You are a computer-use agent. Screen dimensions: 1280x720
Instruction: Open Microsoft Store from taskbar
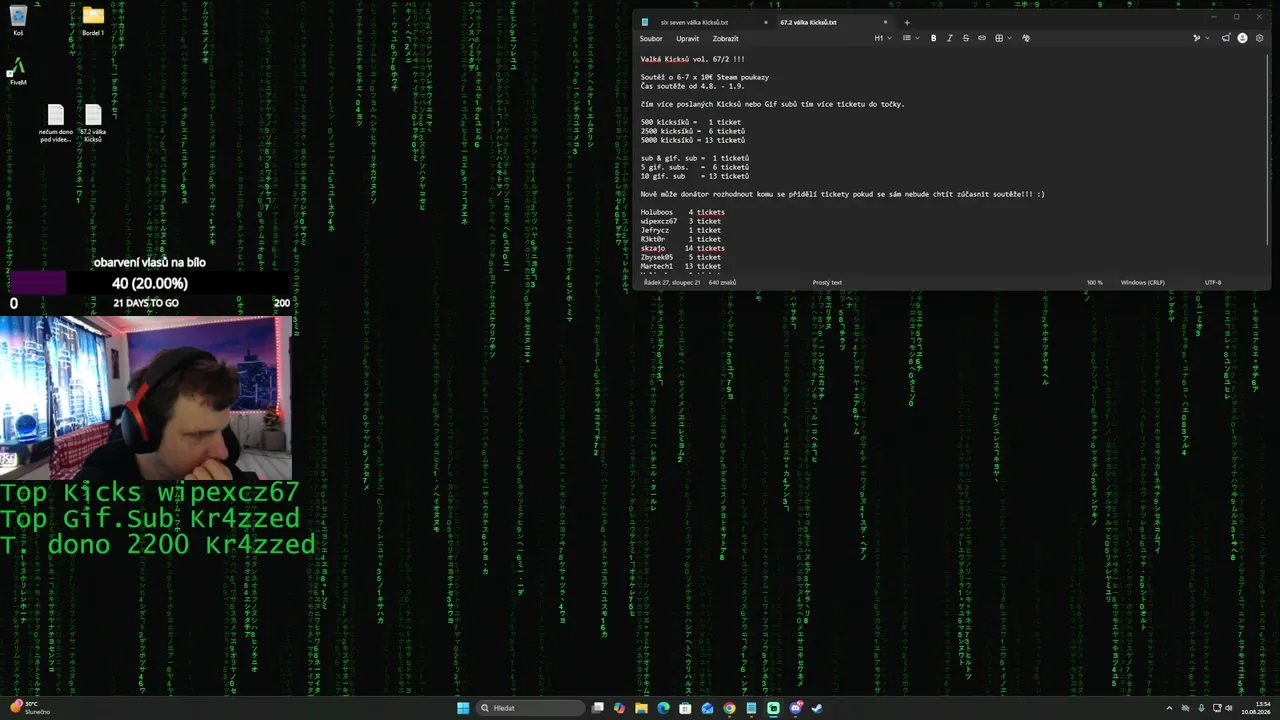685,708
